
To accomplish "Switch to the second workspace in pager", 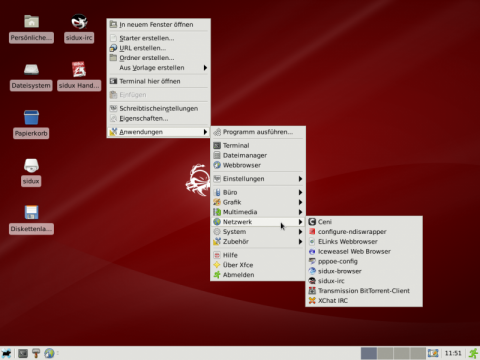I will pyautogui.click(x=385, y=353).
